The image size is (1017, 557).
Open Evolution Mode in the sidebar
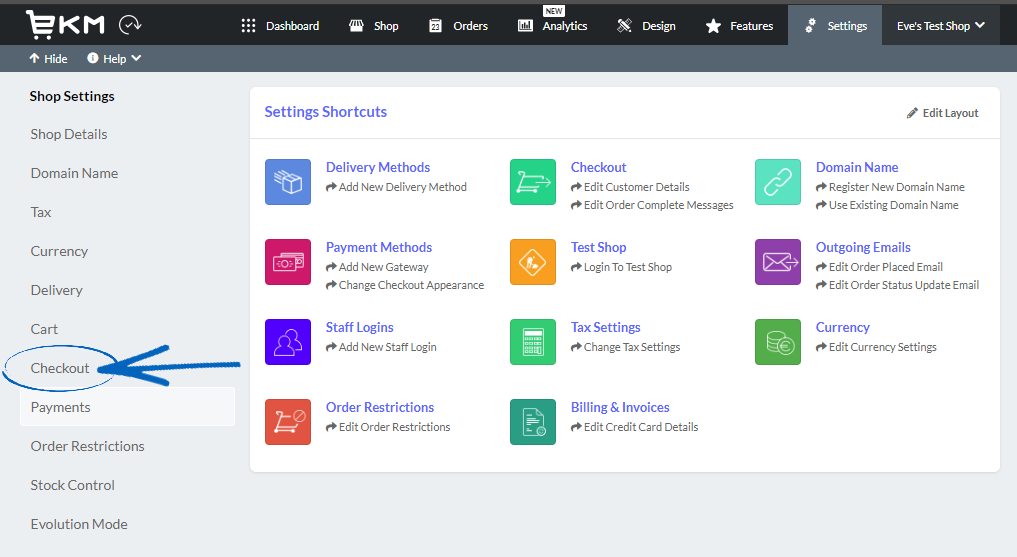point(79,524)
